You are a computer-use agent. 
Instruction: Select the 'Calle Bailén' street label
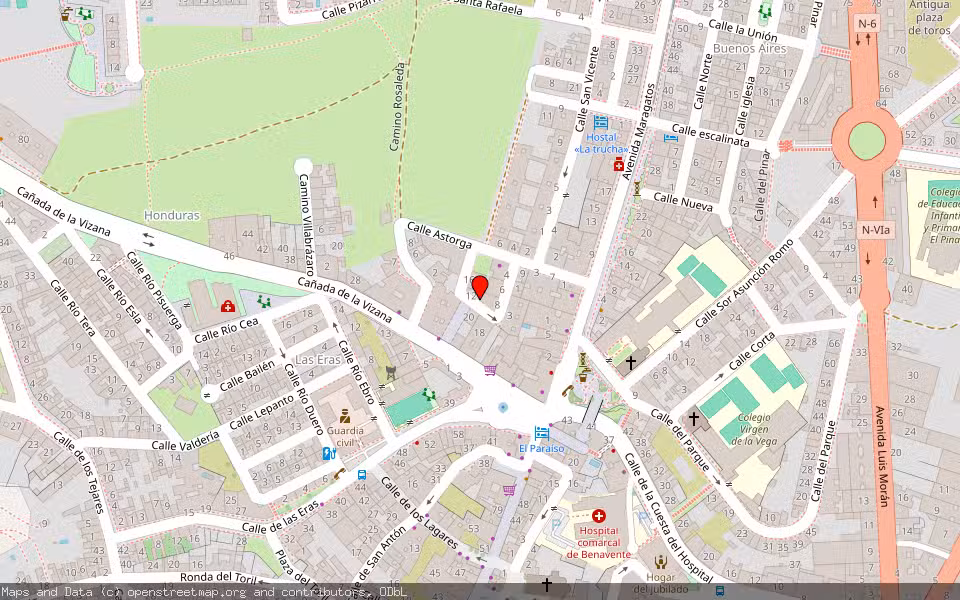coord(247,375)
